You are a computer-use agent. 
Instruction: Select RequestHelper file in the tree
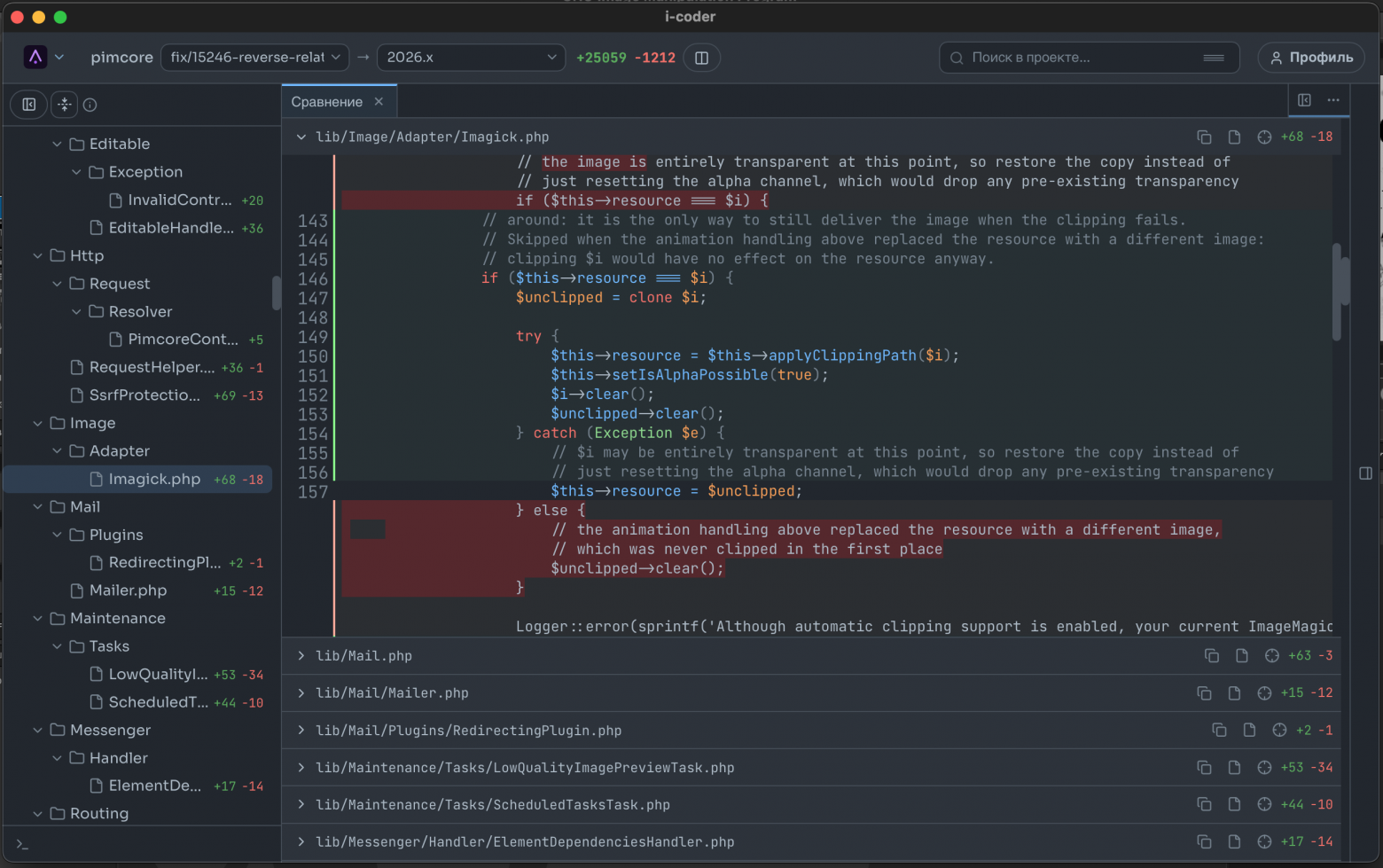pos(137,367)
